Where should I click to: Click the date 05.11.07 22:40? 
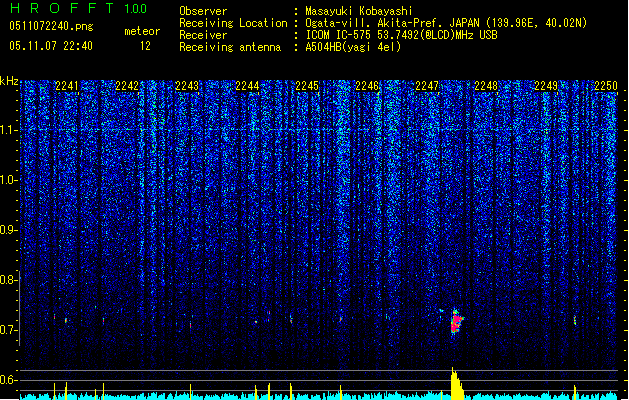51,46
